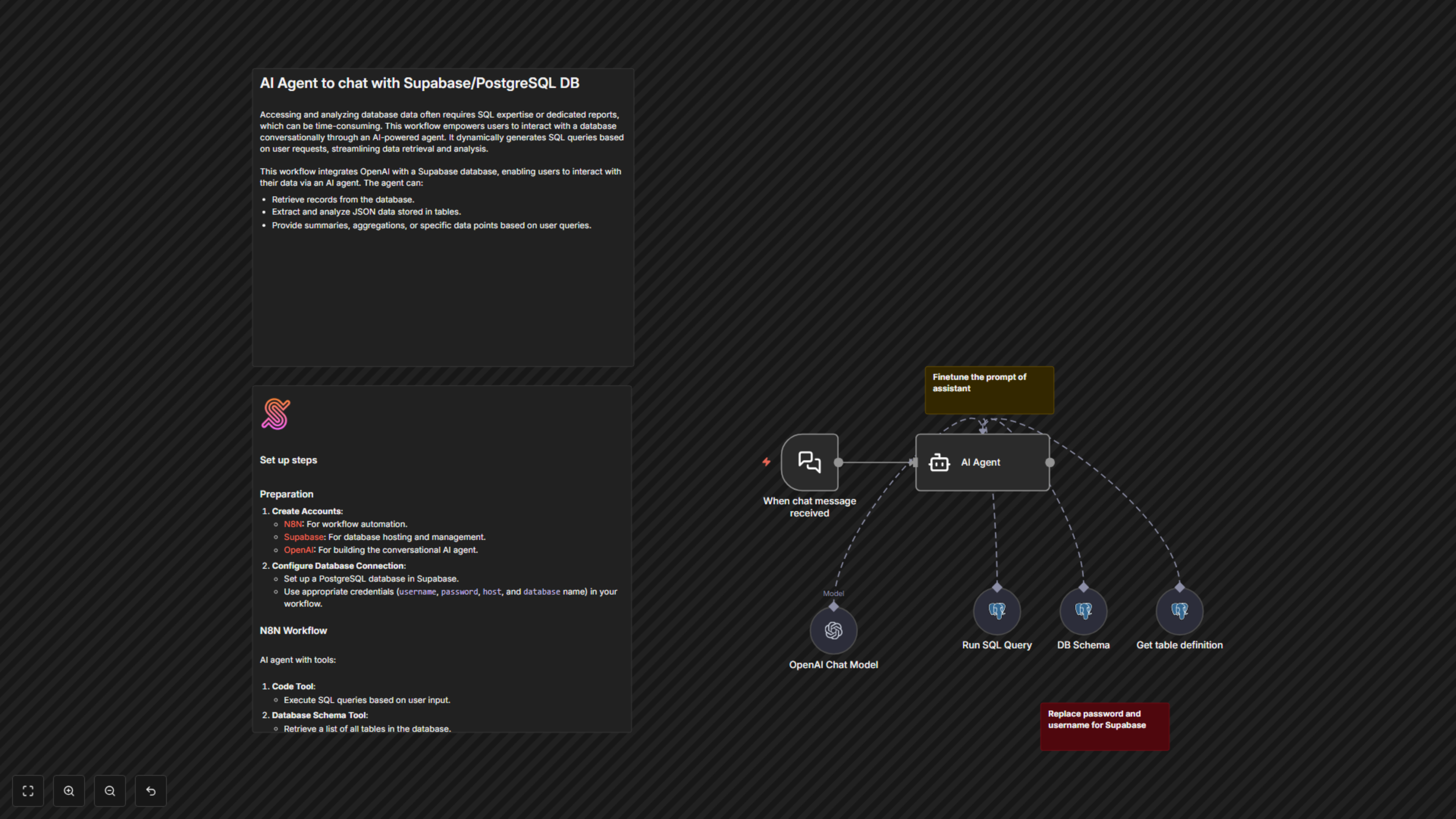Click the reset zoom undo arrow icon
1456x819 pixels.
click(x=151, y=791)
